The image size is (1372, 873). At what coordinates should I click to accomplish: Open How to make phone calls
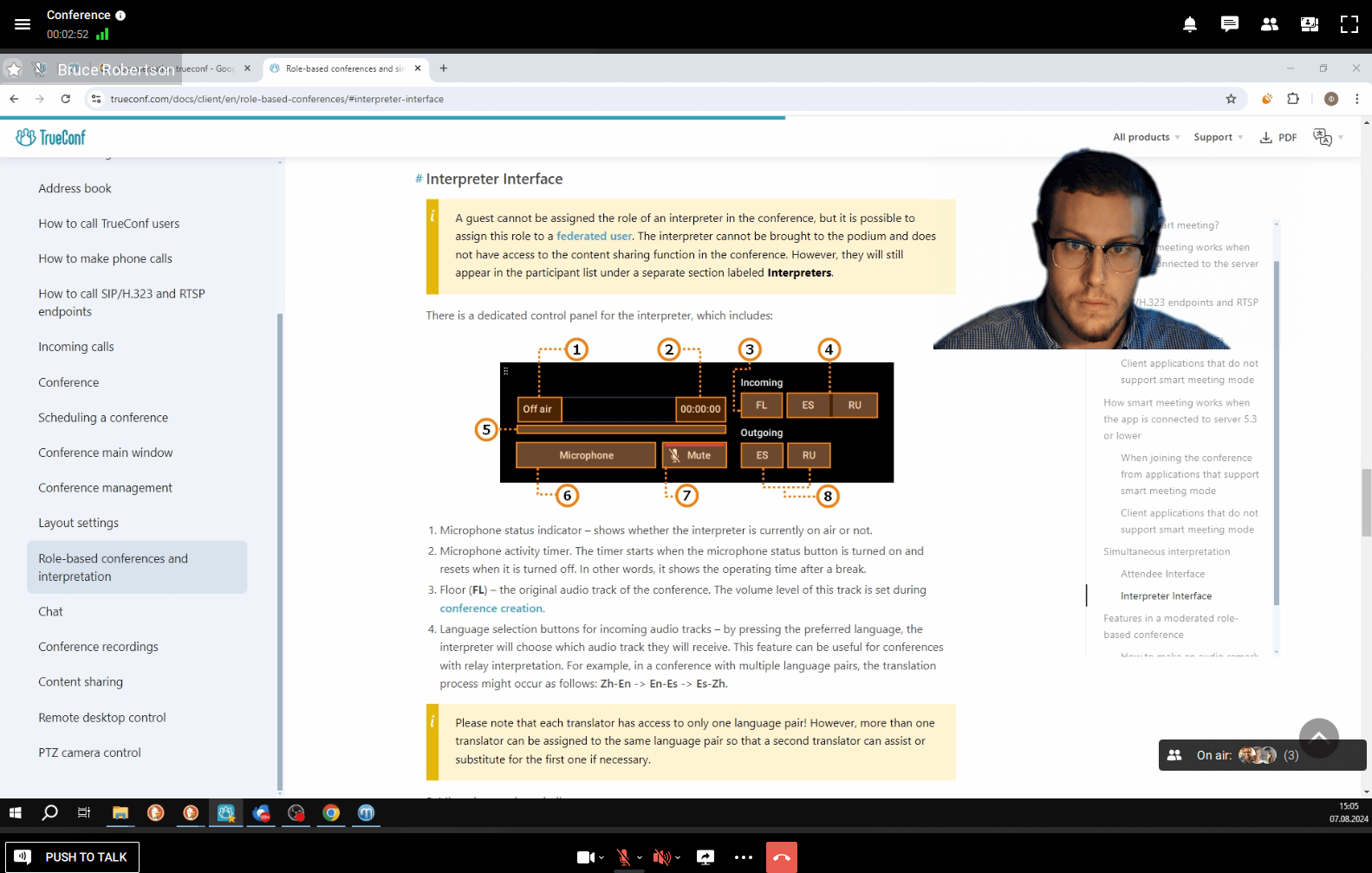pyautogui.click(x=105, y=258)
